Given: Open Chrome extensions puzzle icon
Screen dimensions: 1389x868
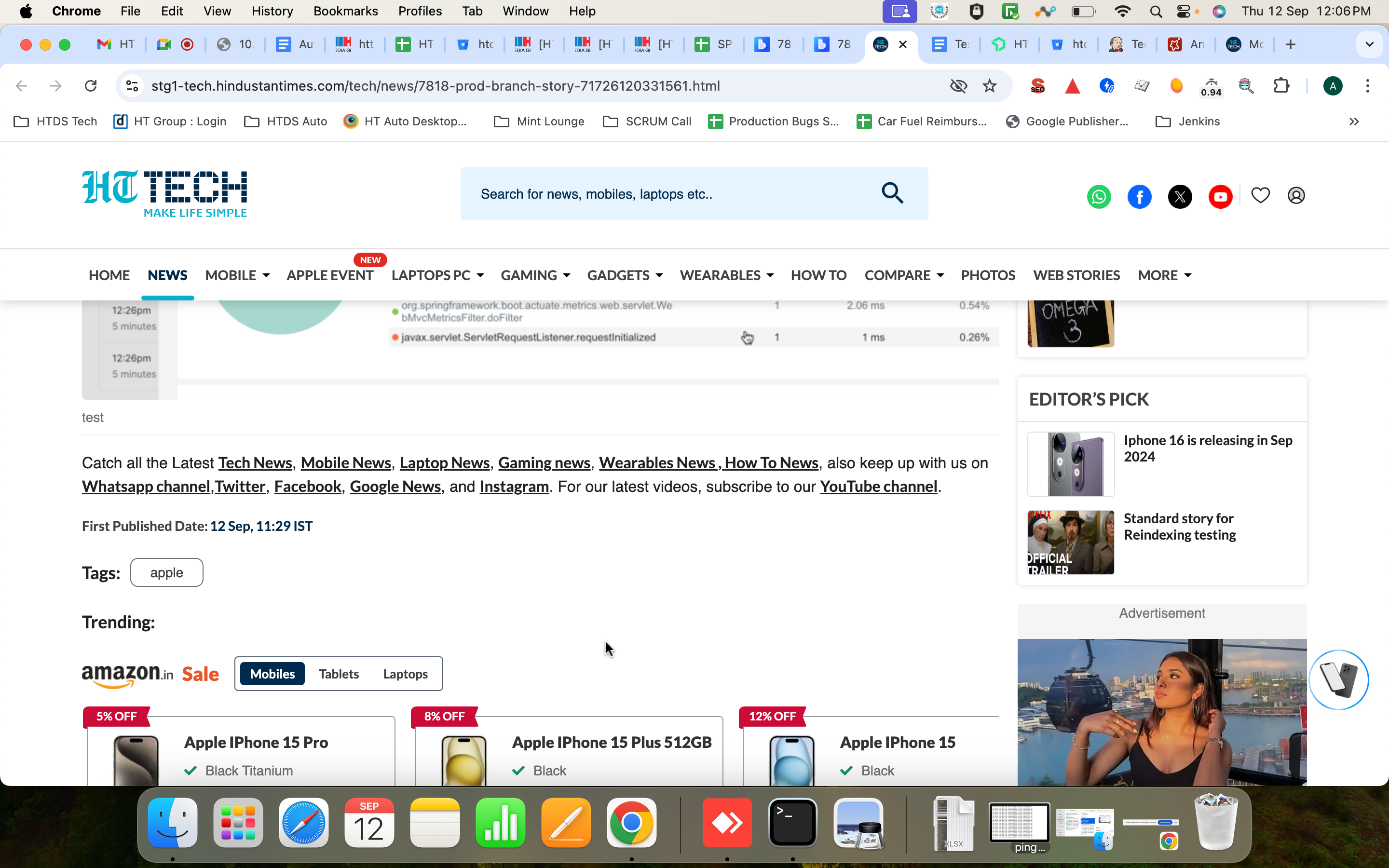Looking at the screenshot, I should click(1281, 86).
